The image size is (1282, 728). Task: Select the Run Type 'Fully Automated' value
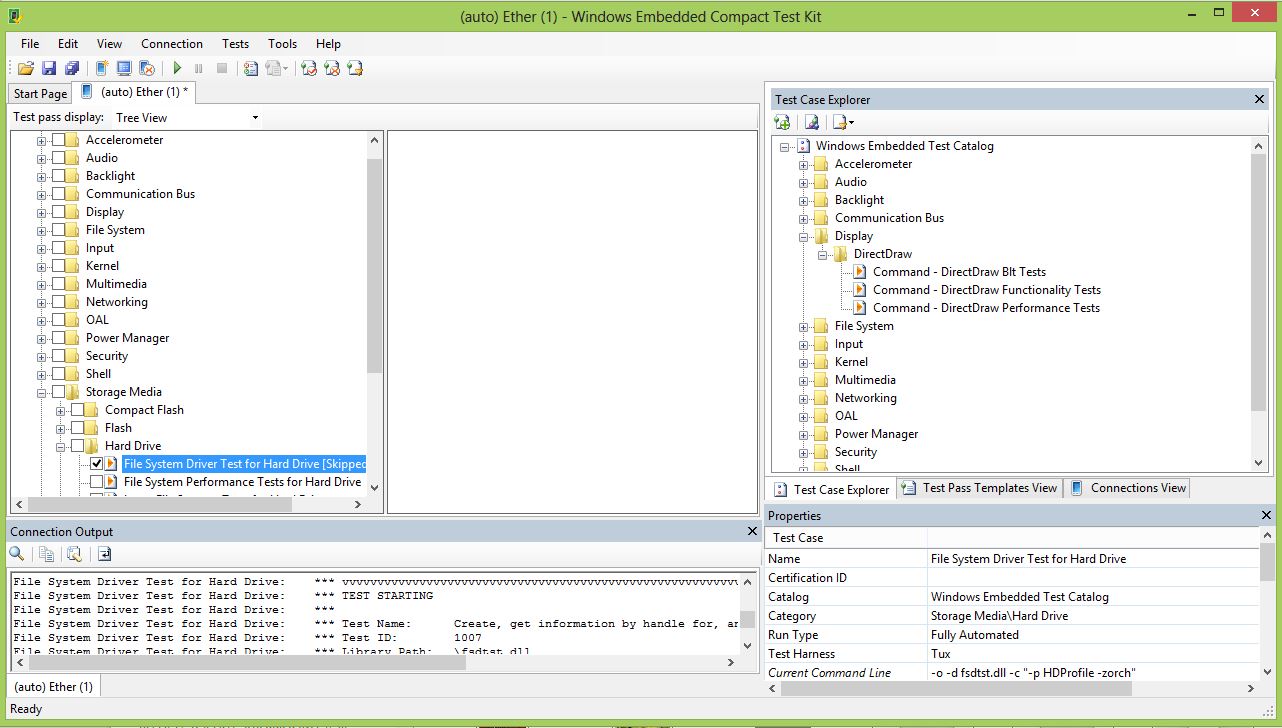(1093, 635)
